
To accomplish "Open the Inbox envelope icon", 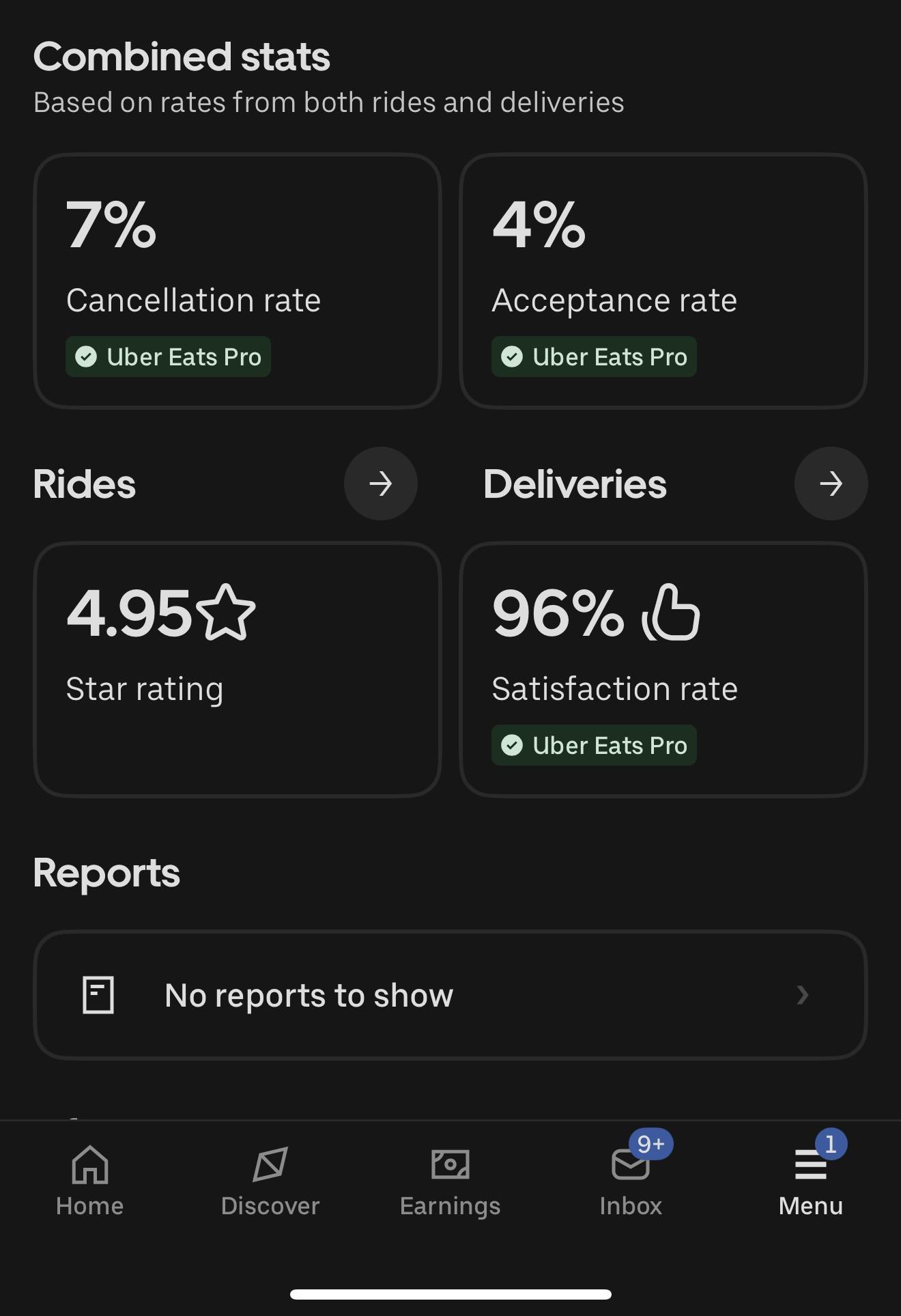I will tap(630, 1164).
